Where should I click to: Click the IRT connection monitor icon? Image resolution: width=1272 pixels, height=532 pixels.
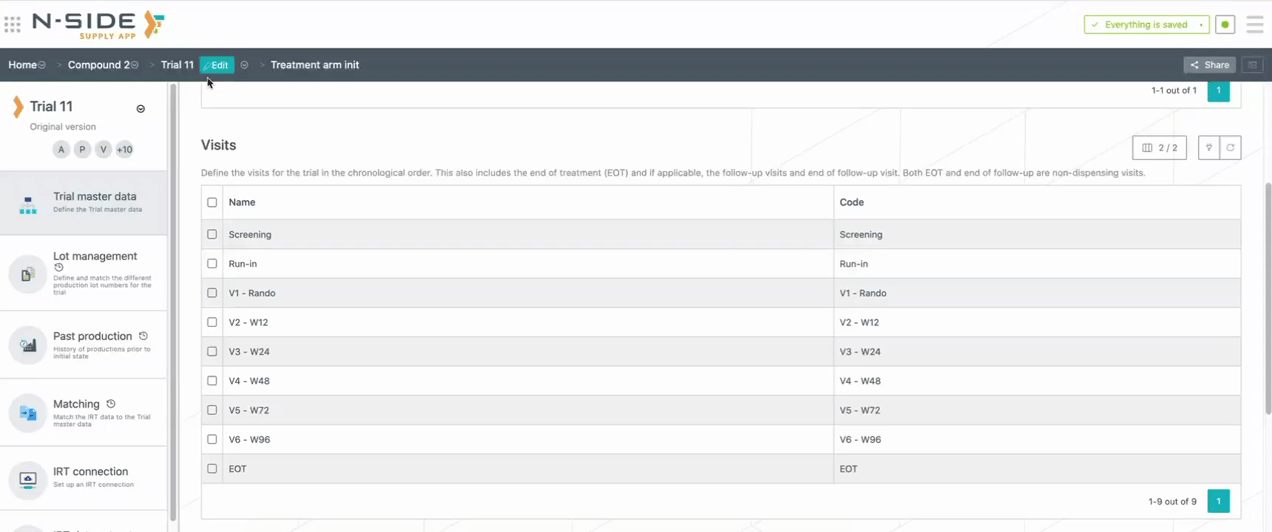tap(28, 480)
